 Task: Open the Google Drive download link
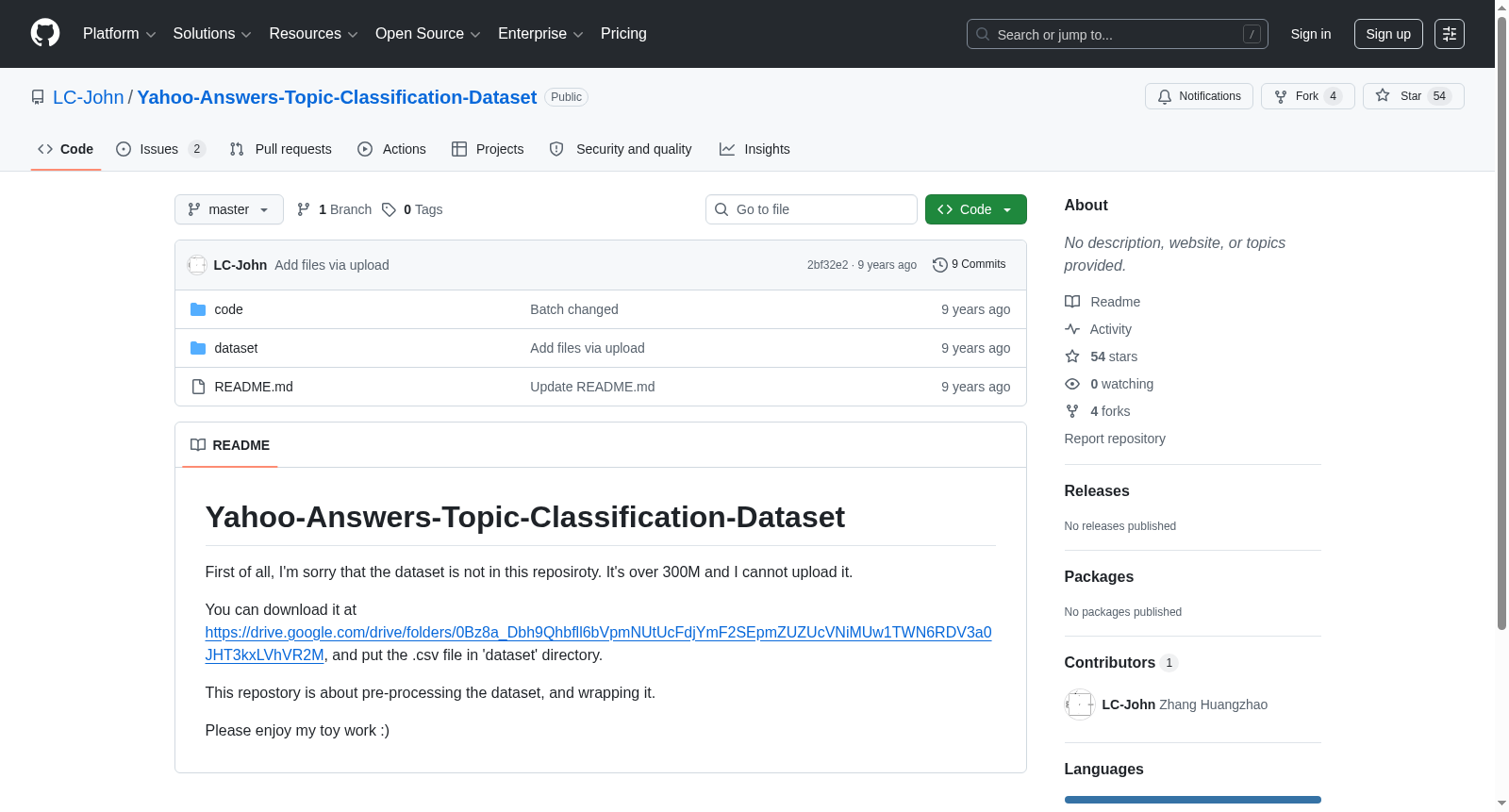pos(598,643)
